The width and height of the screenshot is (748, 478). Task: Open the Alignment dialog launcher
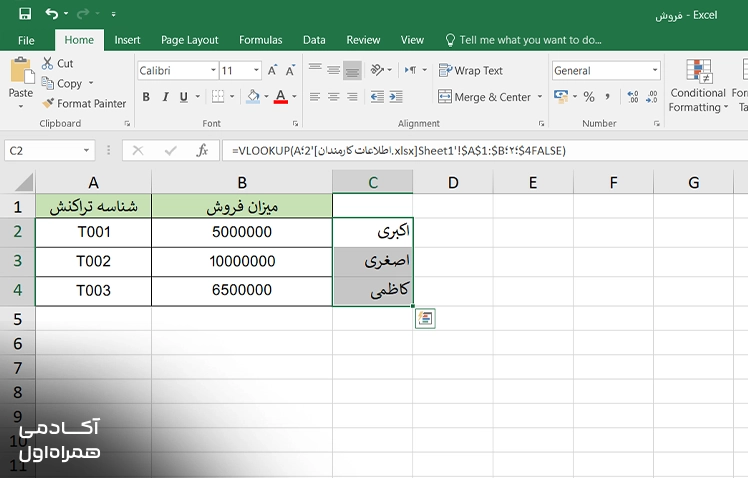tap(541, 124)
